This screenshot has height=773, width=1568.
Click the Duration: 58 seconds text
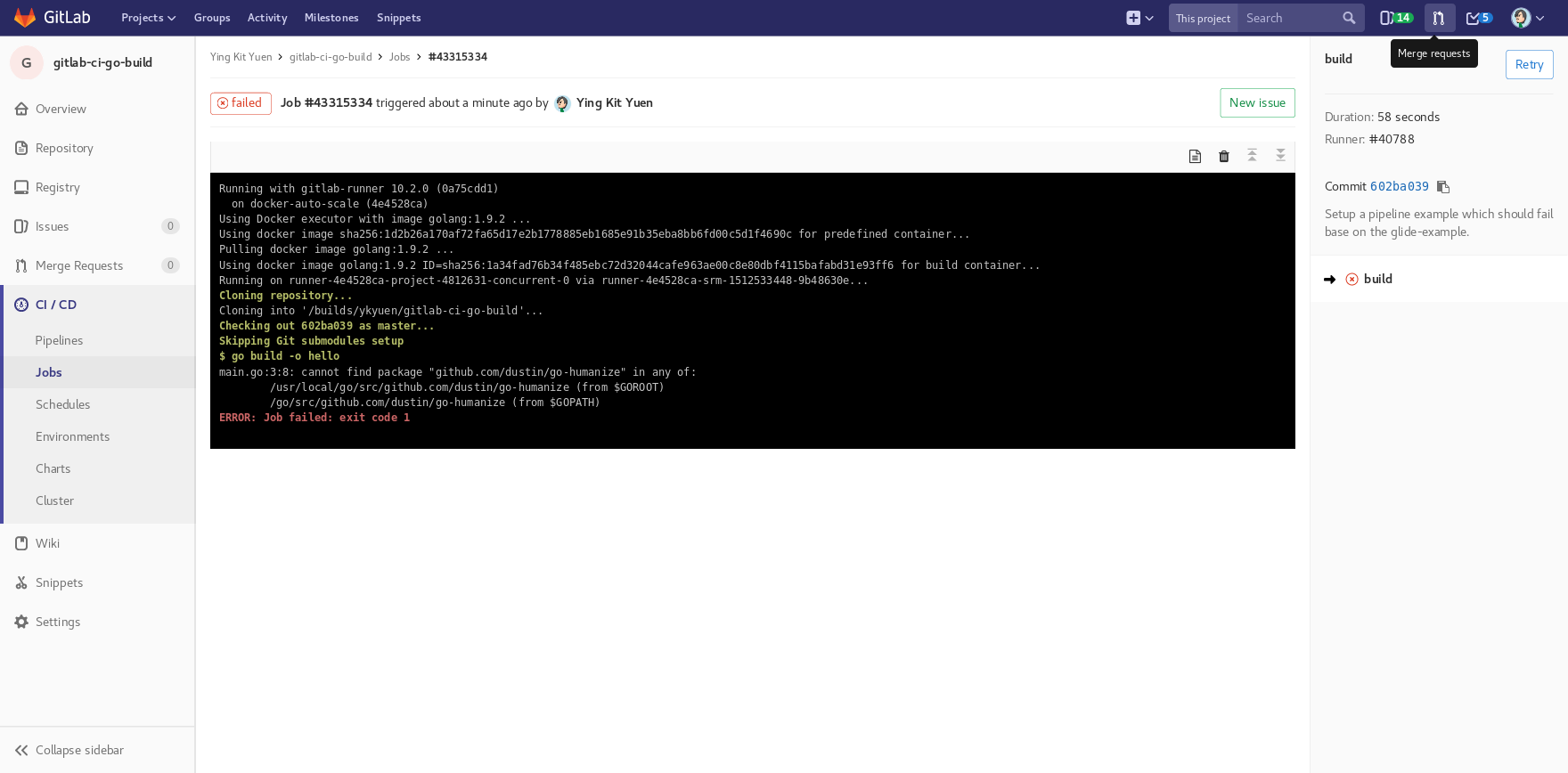[x=1382, y=117]
